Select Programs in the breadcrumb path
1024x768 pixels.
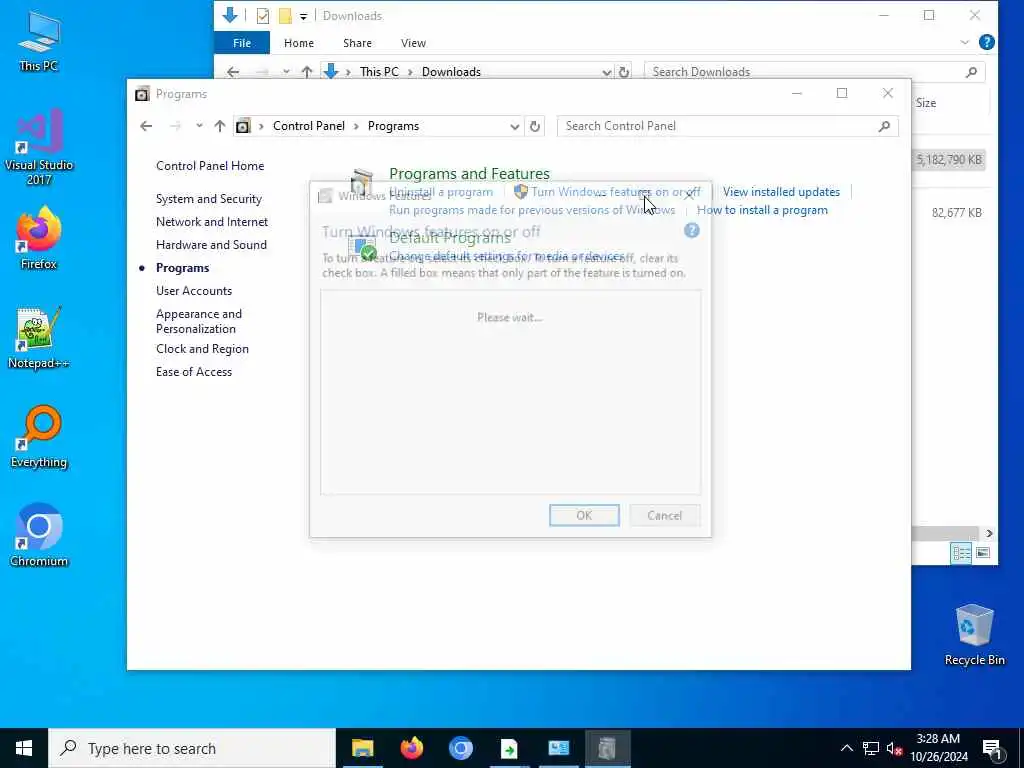tap(393, 126)
